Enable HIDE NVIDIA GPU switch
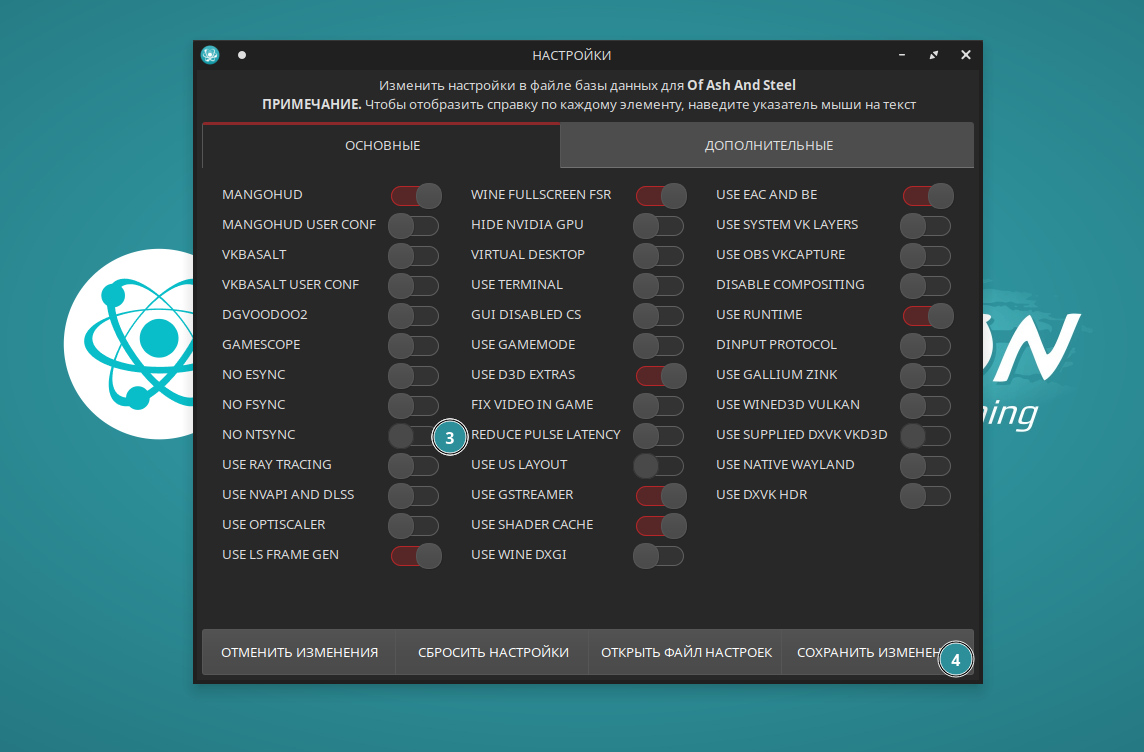Screen dimensions: 1144x752 pos(659,225)
